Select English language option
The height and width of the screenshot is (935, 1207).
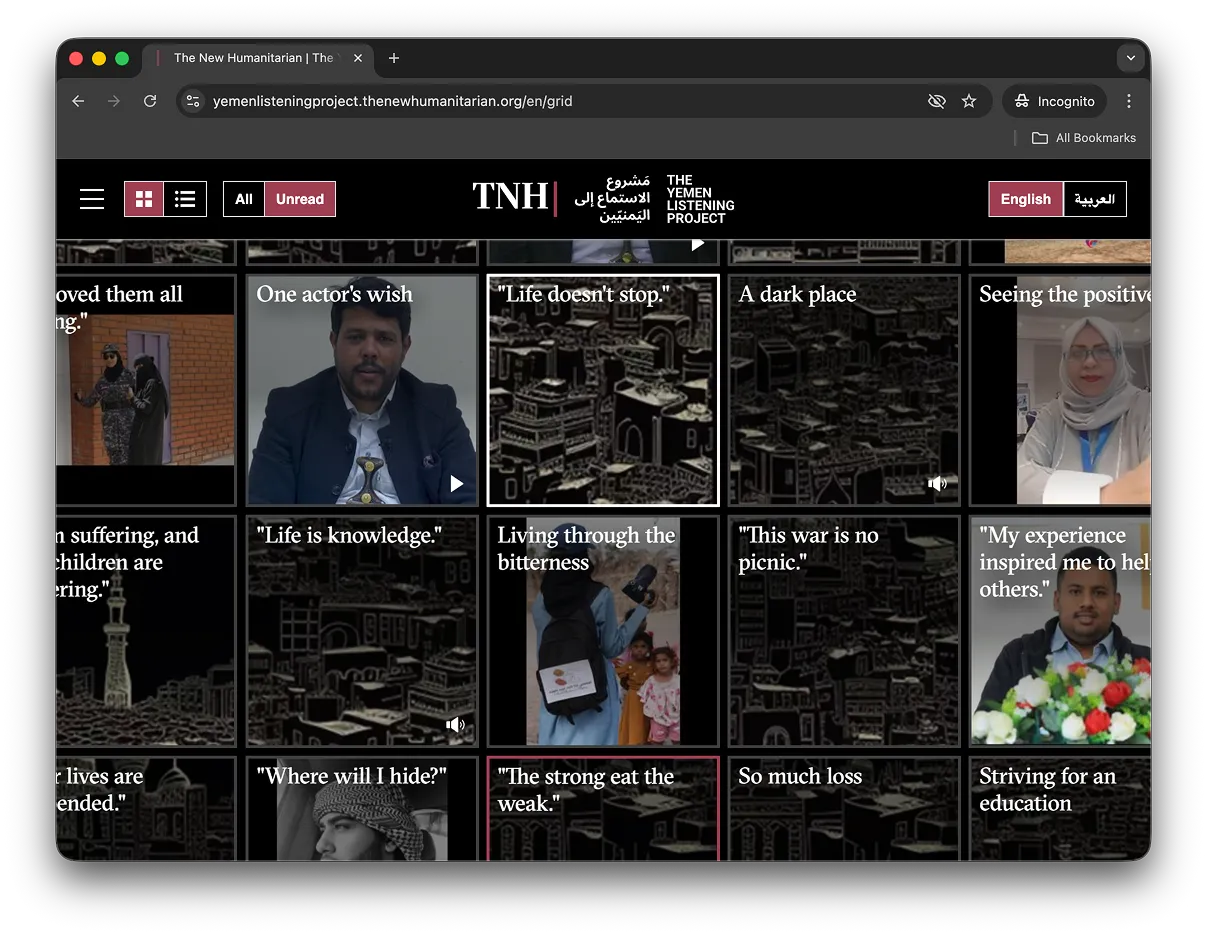pos(1025,199)
